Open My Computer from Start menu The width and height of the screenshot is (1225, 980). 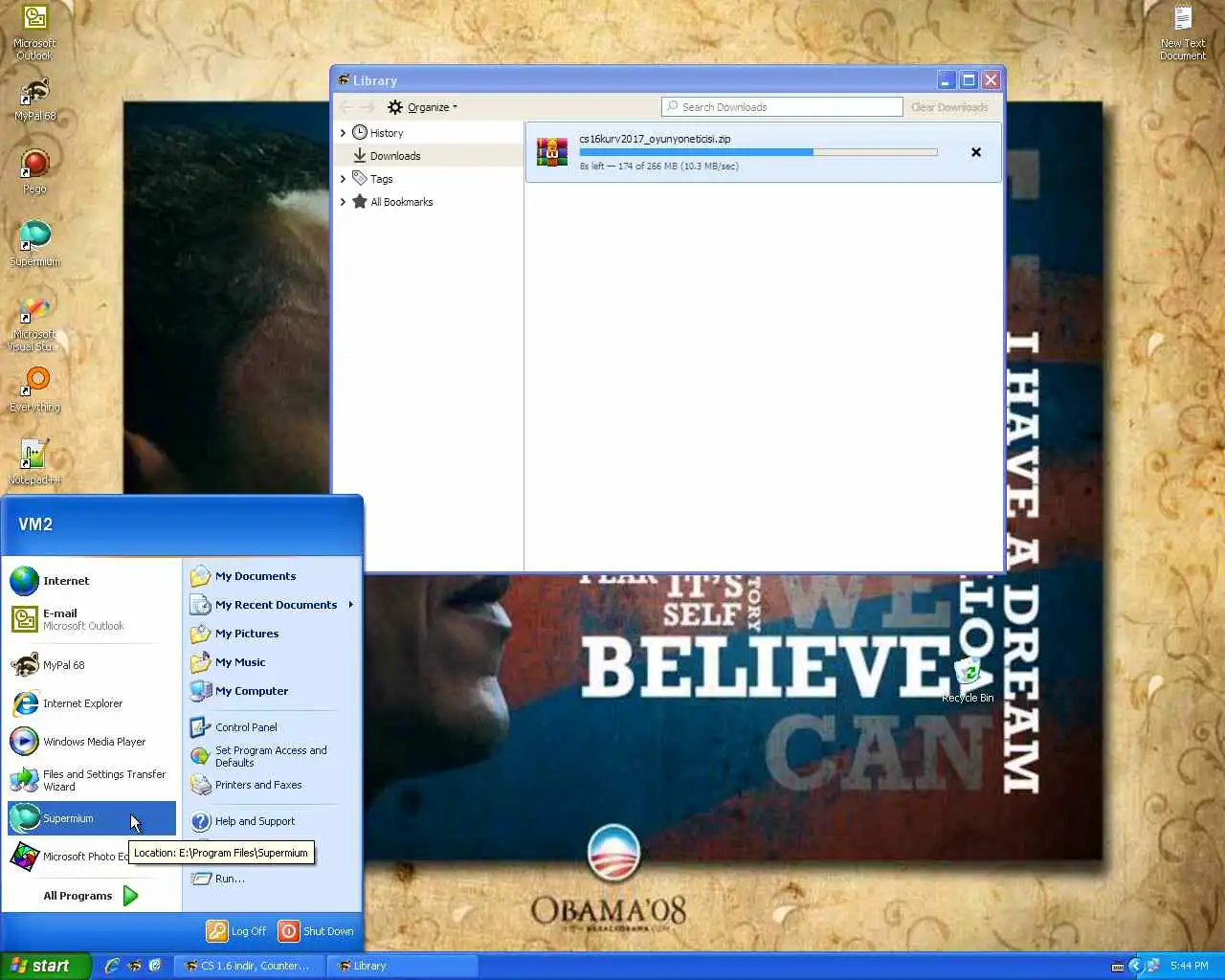tap(272, 691)
